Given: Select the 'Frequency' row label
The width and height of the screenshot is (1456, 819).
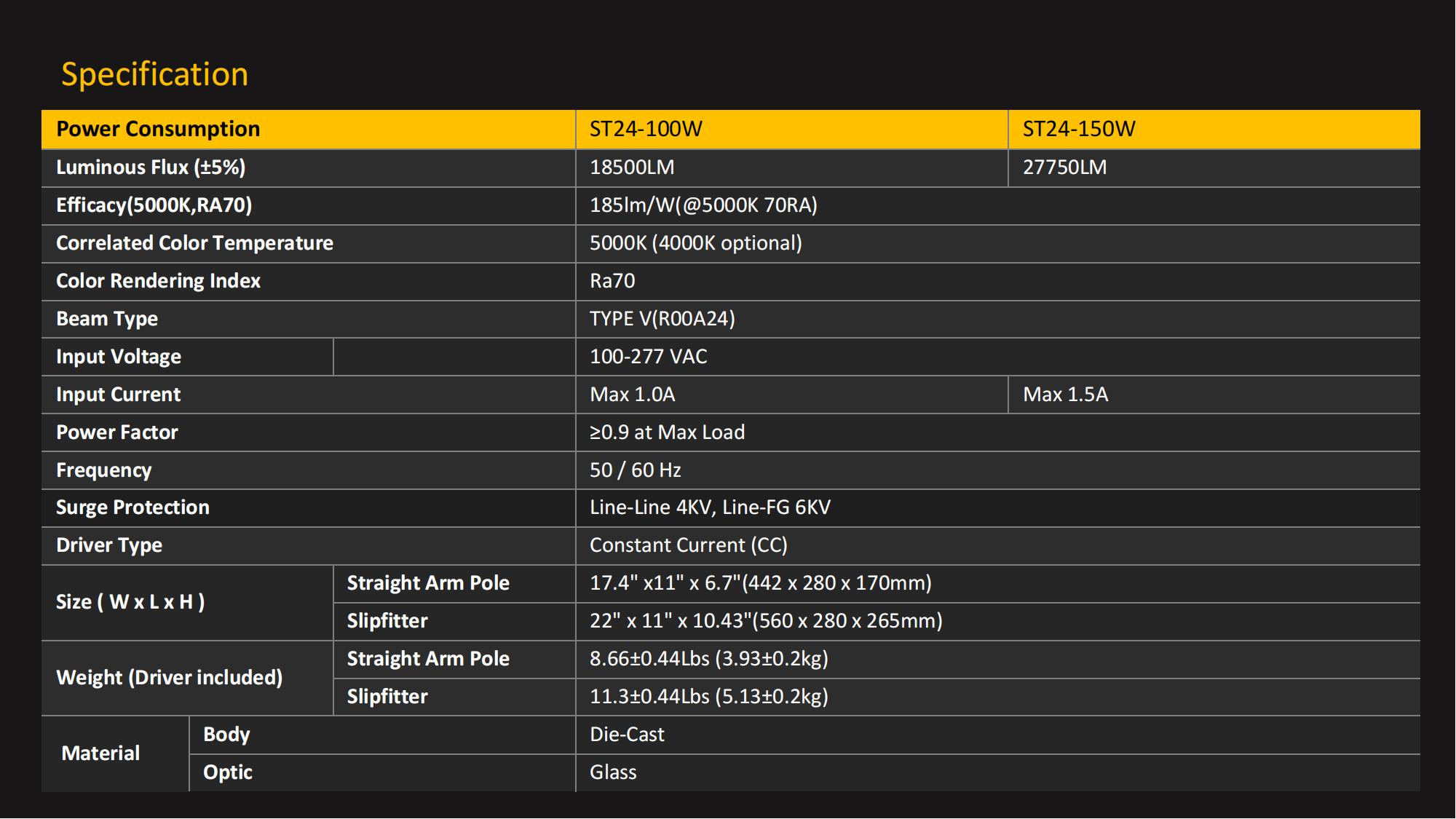Looking at the screenshot, I should pyautogui.click(x=104, y=470).
